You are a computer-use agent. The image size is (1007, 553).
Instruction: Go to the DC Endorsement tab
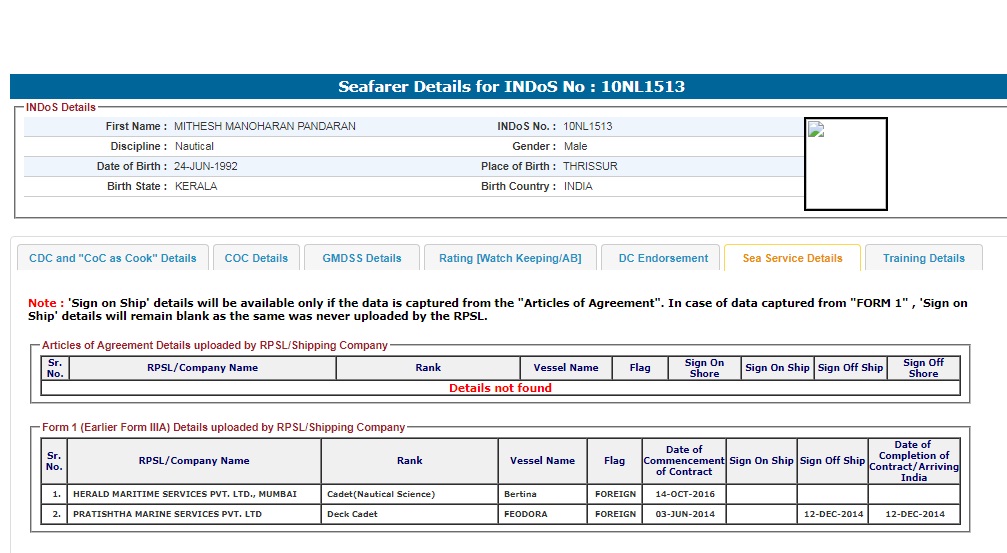click(x=663, y=258)
